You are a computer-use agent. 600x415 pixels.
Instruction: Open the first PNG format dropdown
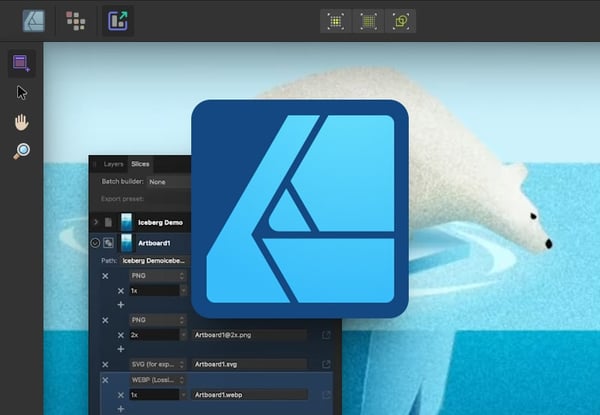click(x=158, y=276)
